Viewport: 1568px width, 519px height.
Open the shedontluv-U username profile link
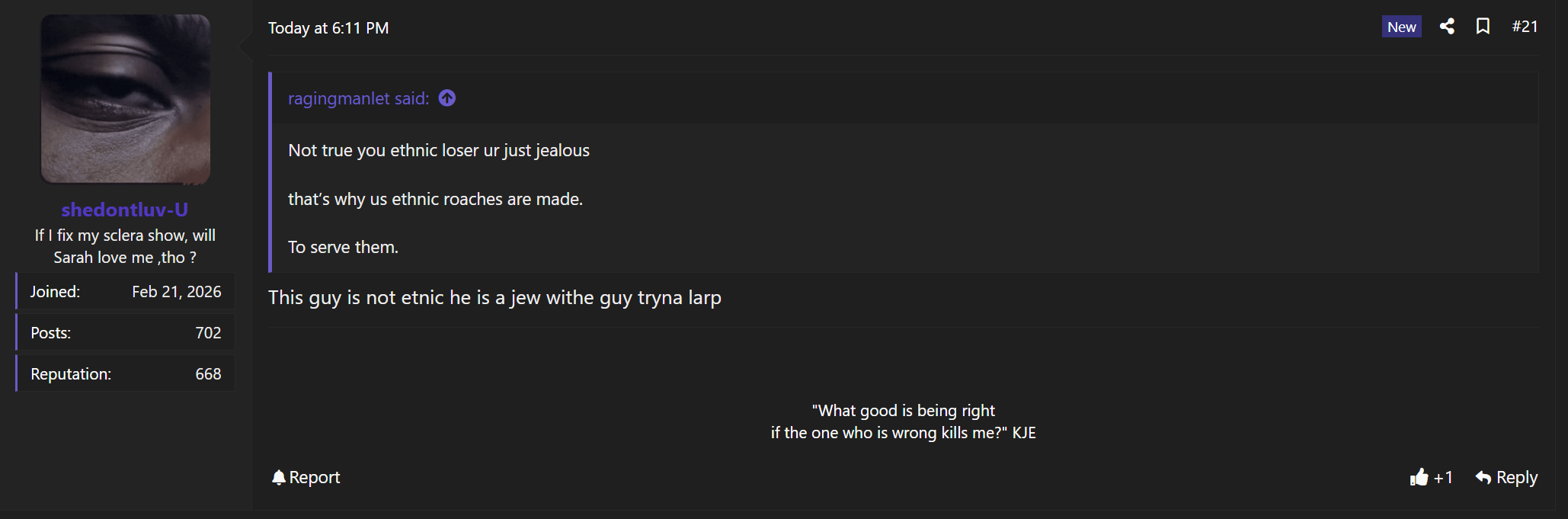tap(125, 210)
